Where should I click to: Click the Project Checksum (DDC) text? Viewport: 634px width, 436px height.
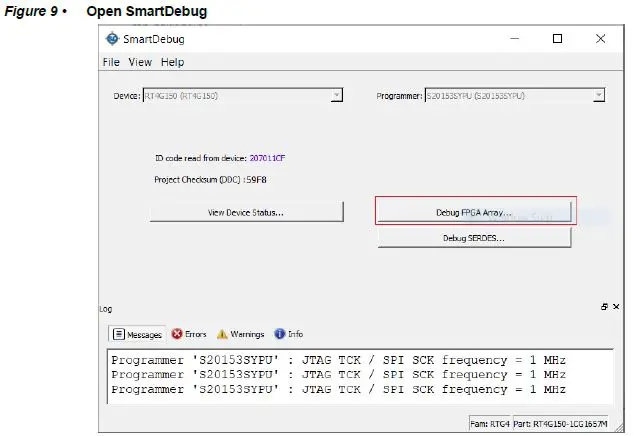[x=210, y=180]
